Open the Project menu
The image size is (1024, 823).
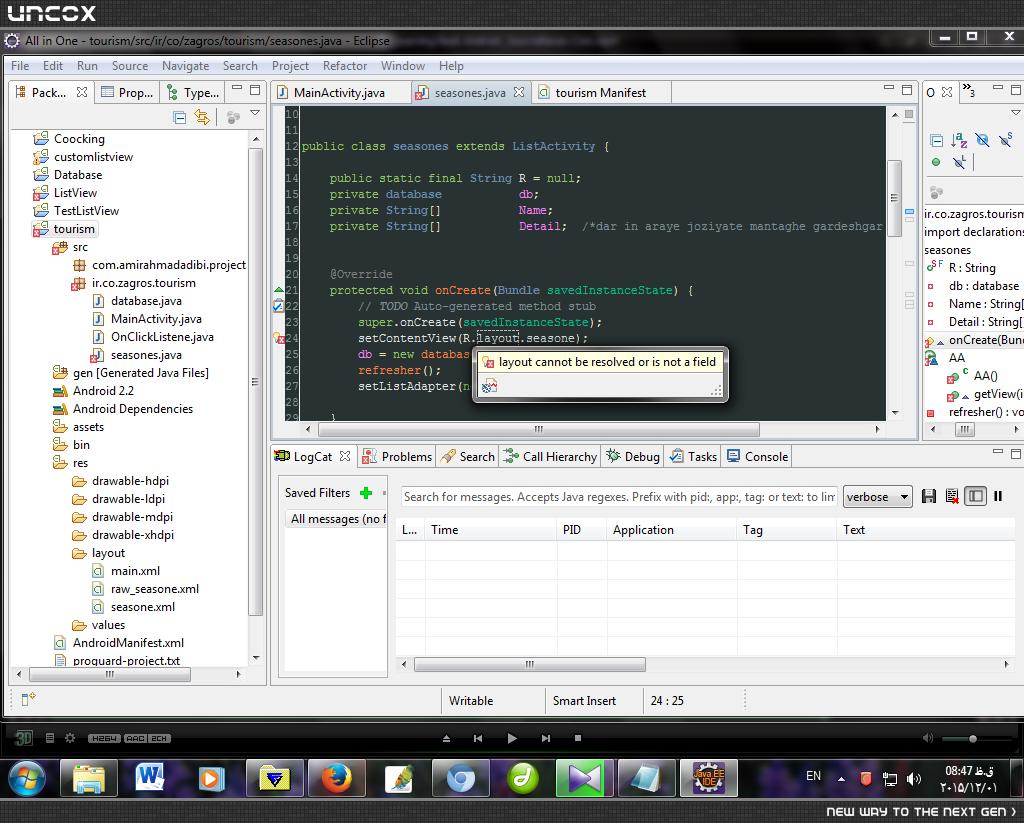290,66
